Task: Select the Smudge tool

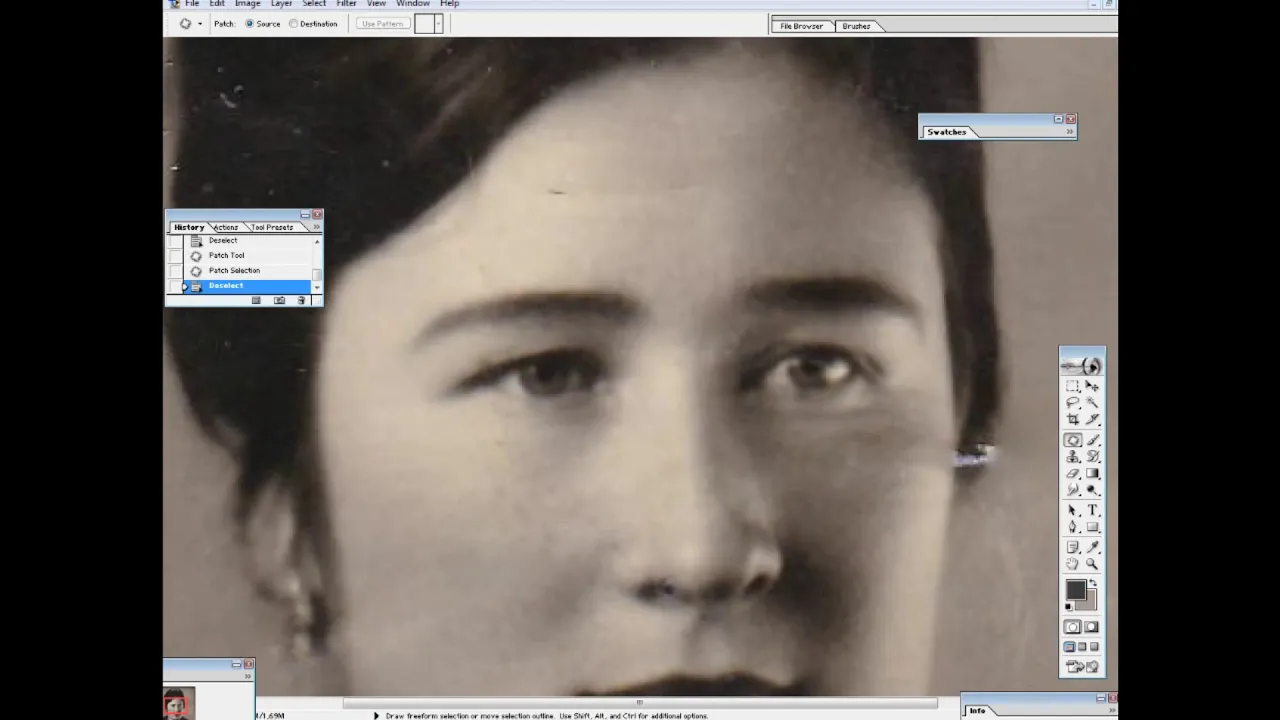Action: pyautogui.click(x=1072, y=490)
